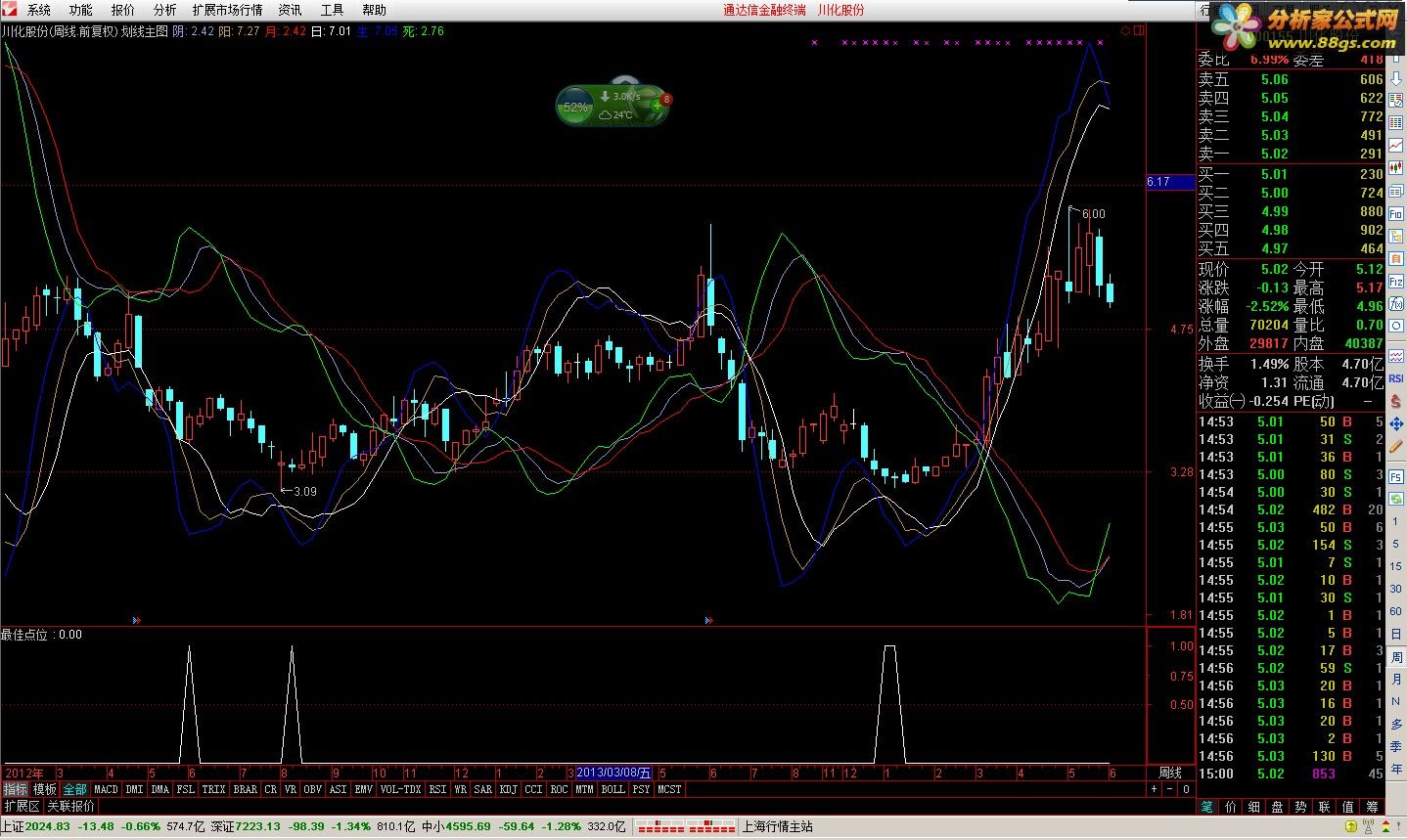
Task: Click the minus zoom button below 周线
Action: click(x=1170, y=789)
